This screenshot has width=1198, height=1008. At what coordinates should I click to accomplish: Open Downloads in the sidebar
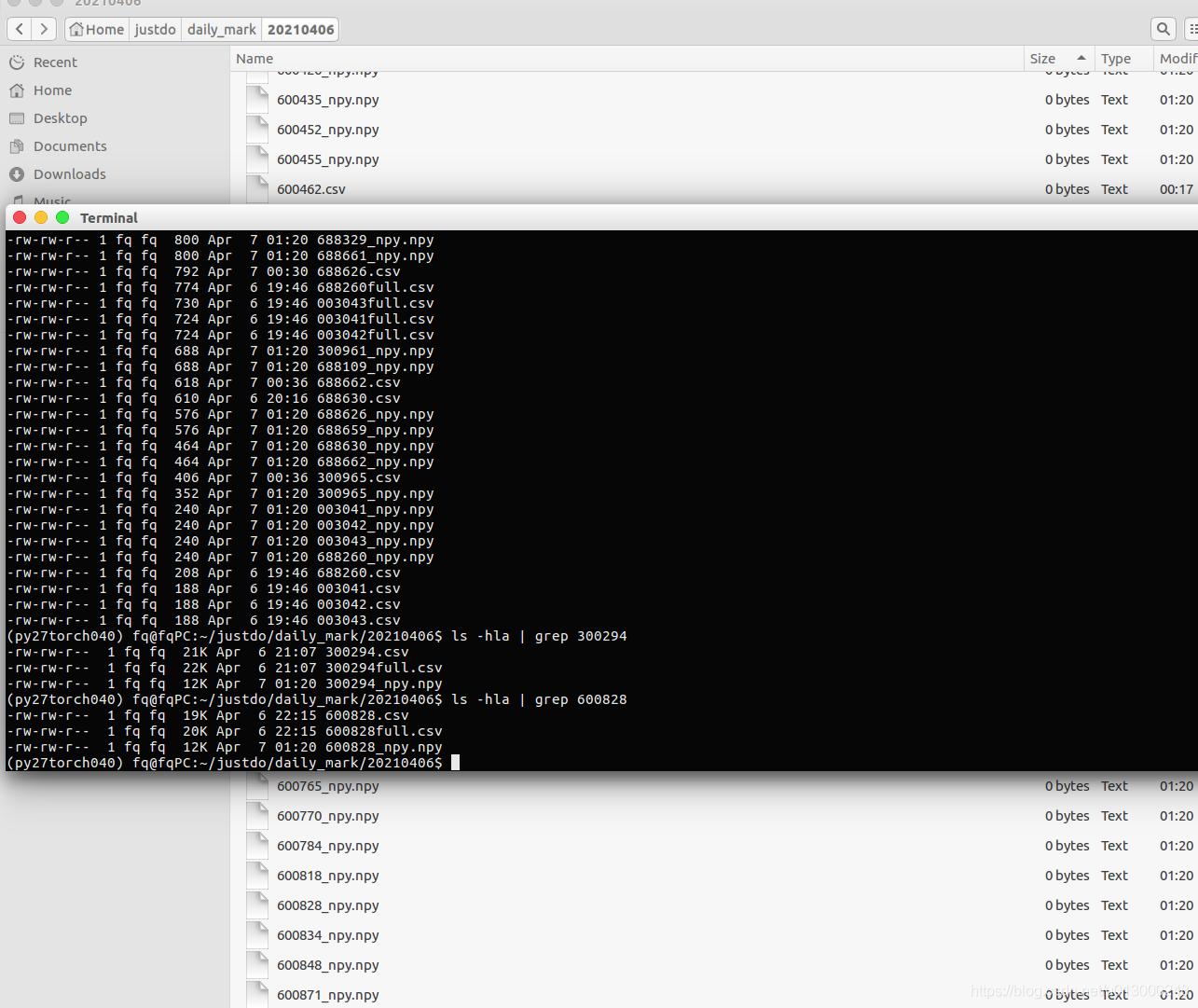click(69, 174)
